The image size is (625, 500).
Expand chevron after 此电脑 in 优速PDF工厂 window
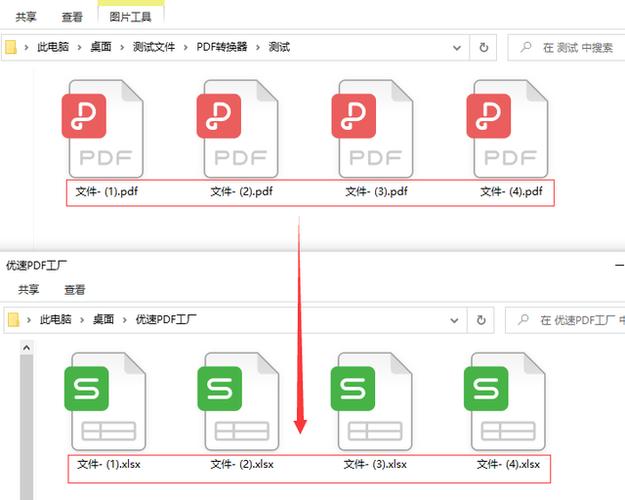(x=82, y=320)
